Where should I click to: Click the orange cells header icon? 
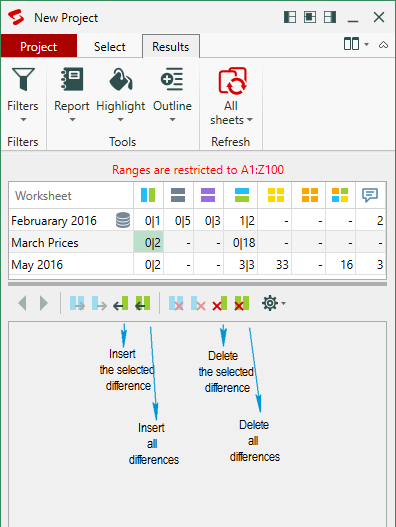pyautogui.click(x=310, y=195)
